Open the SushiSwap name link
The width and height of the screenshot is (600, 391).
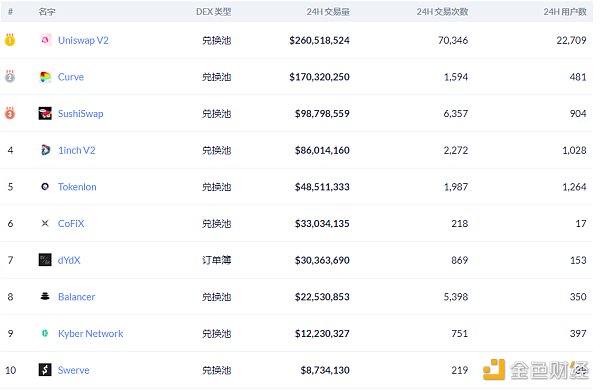80,114
